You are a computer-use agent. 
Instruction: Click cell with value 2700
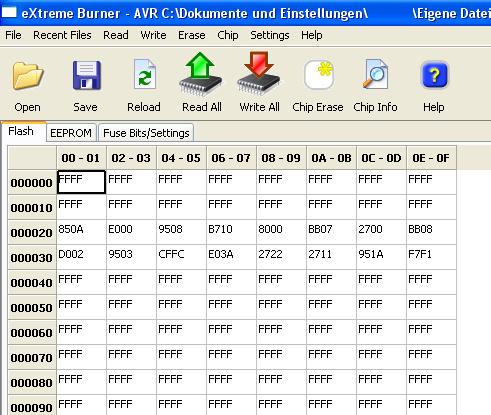381,232
